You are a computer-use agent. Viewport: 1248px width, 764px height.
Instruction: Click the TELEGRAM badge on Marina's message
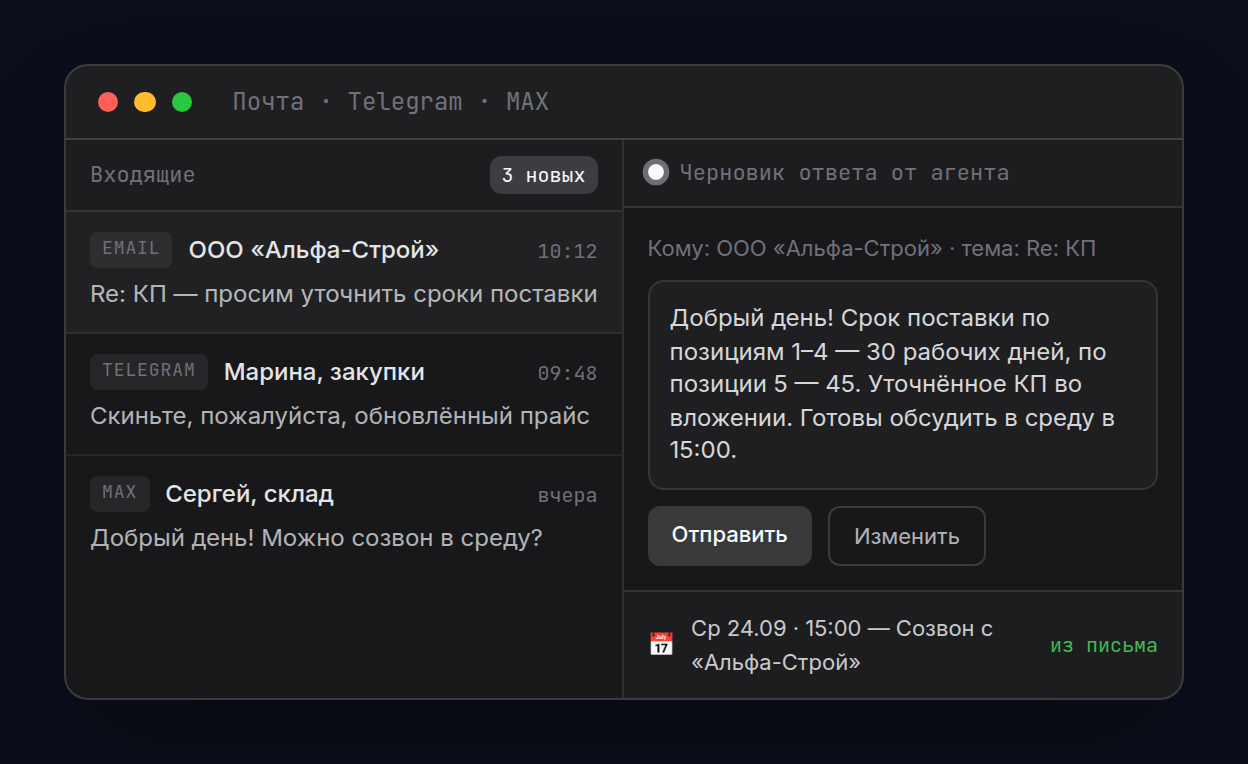click(149, 371)
